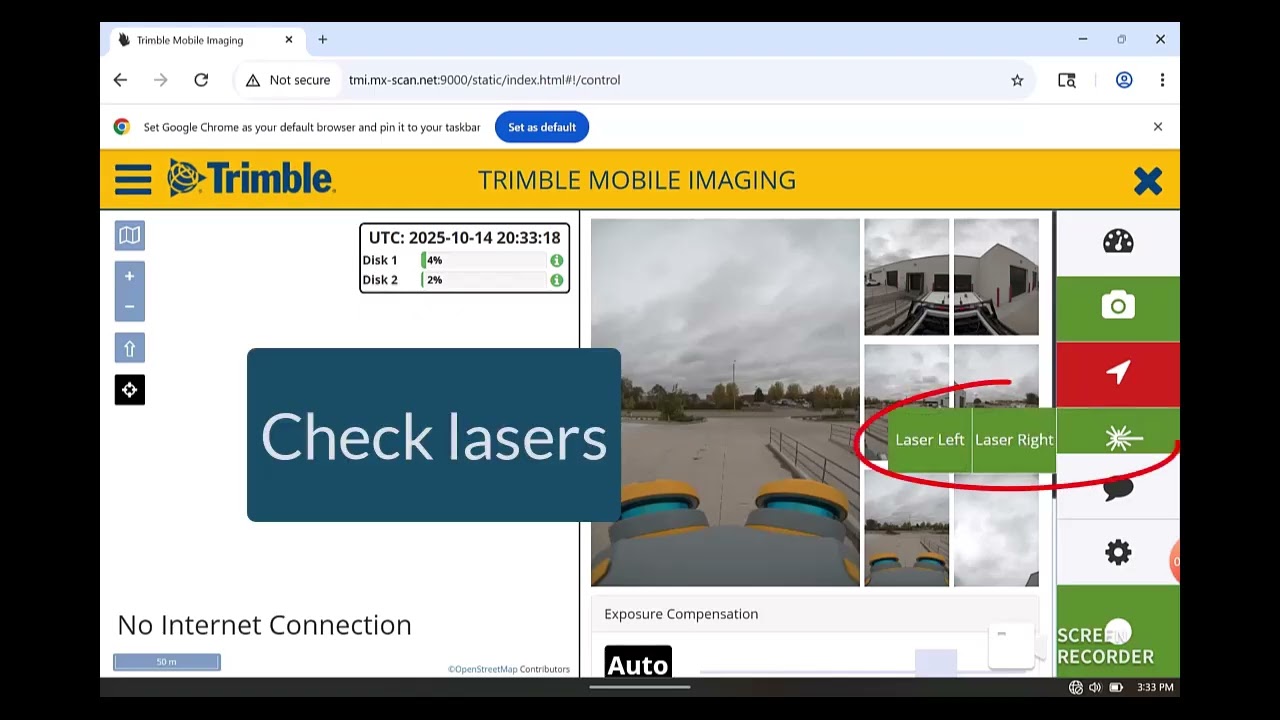Image resolution: width=1280 pixels, height=720 pixels.
Task: Show Disk 2 info icon
Action: click(556, 280)
